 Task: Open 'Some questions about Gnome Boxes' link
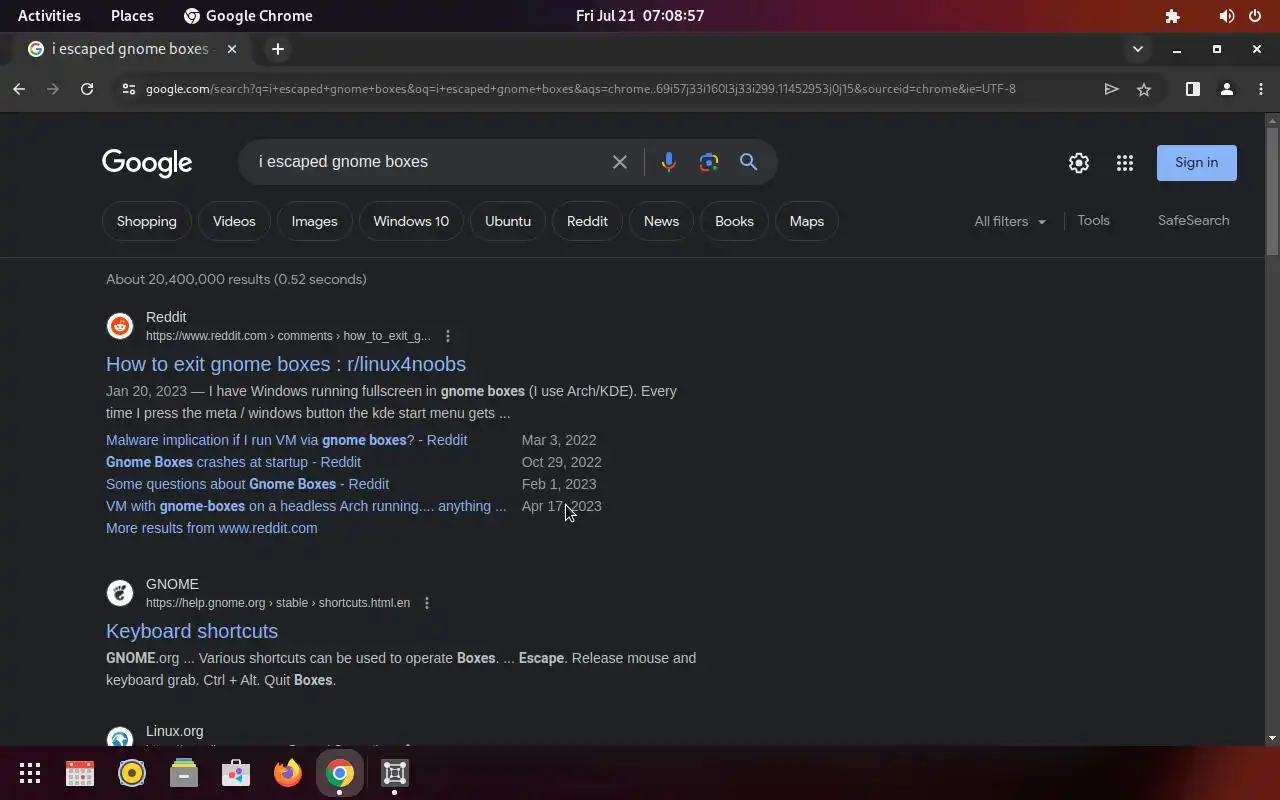point(247,484)
